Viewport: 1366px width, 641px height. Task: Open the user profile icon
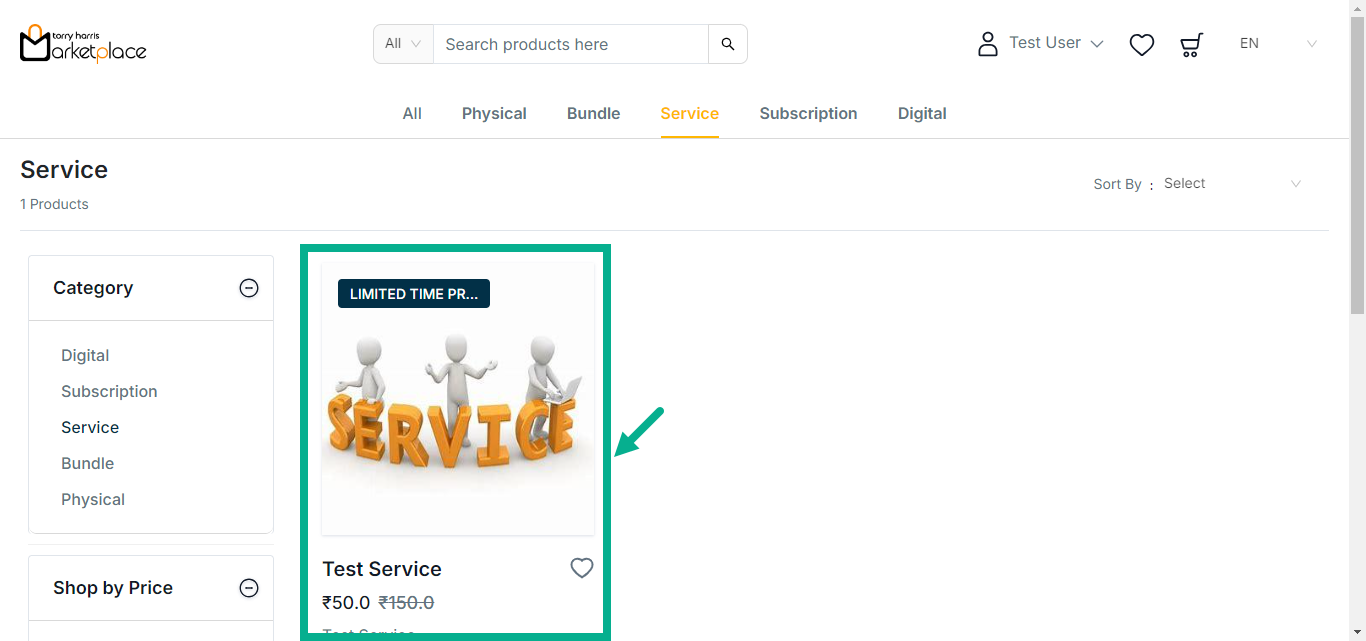tap(988, 44)
